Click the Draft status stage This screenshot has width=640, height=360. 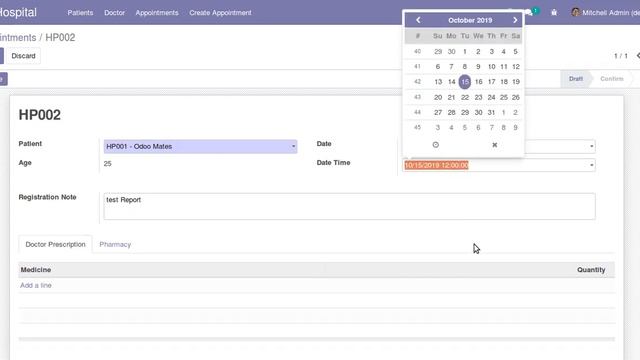tap(576, 79)
